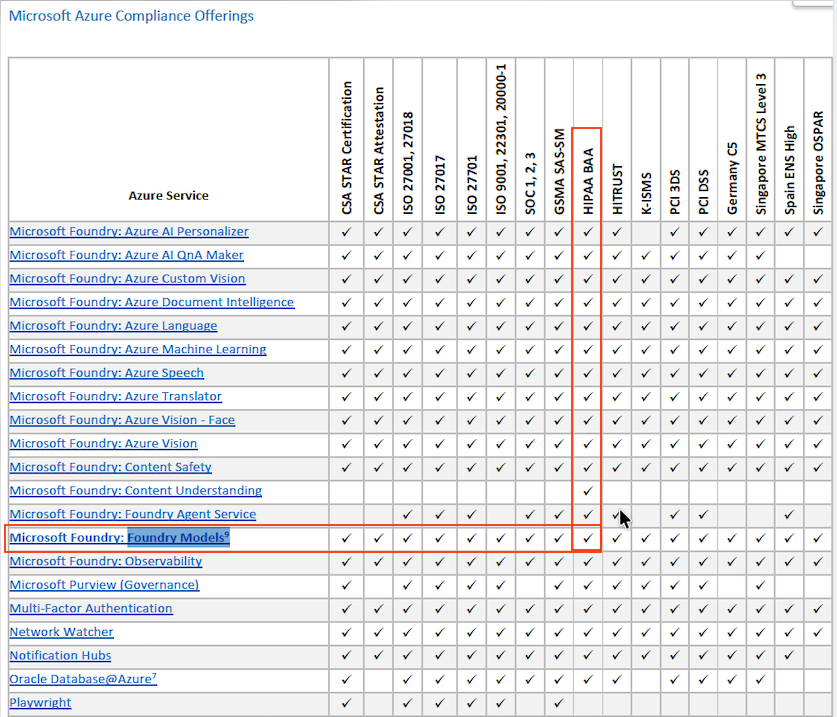Click Singapore OSPAR checkmark in Network Watcher row

818,632
